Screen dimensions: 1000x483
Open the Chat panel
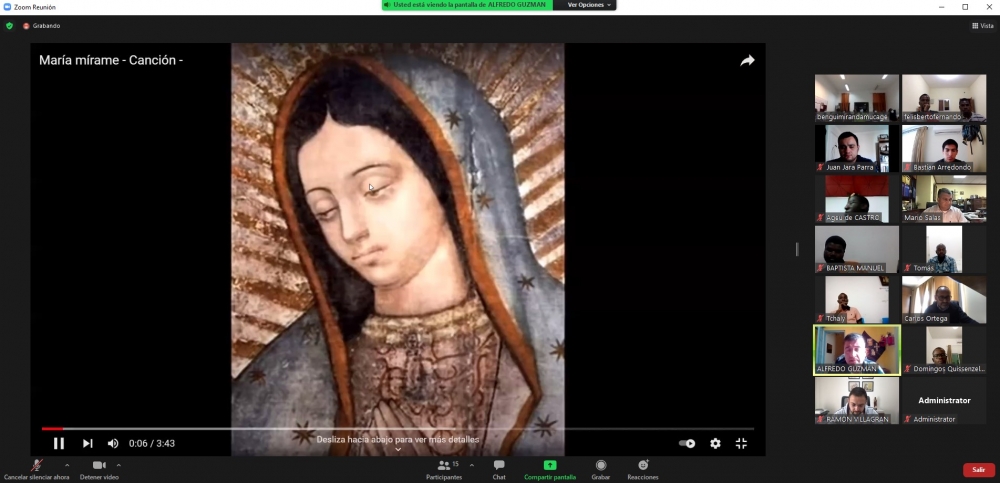point(499,469)
